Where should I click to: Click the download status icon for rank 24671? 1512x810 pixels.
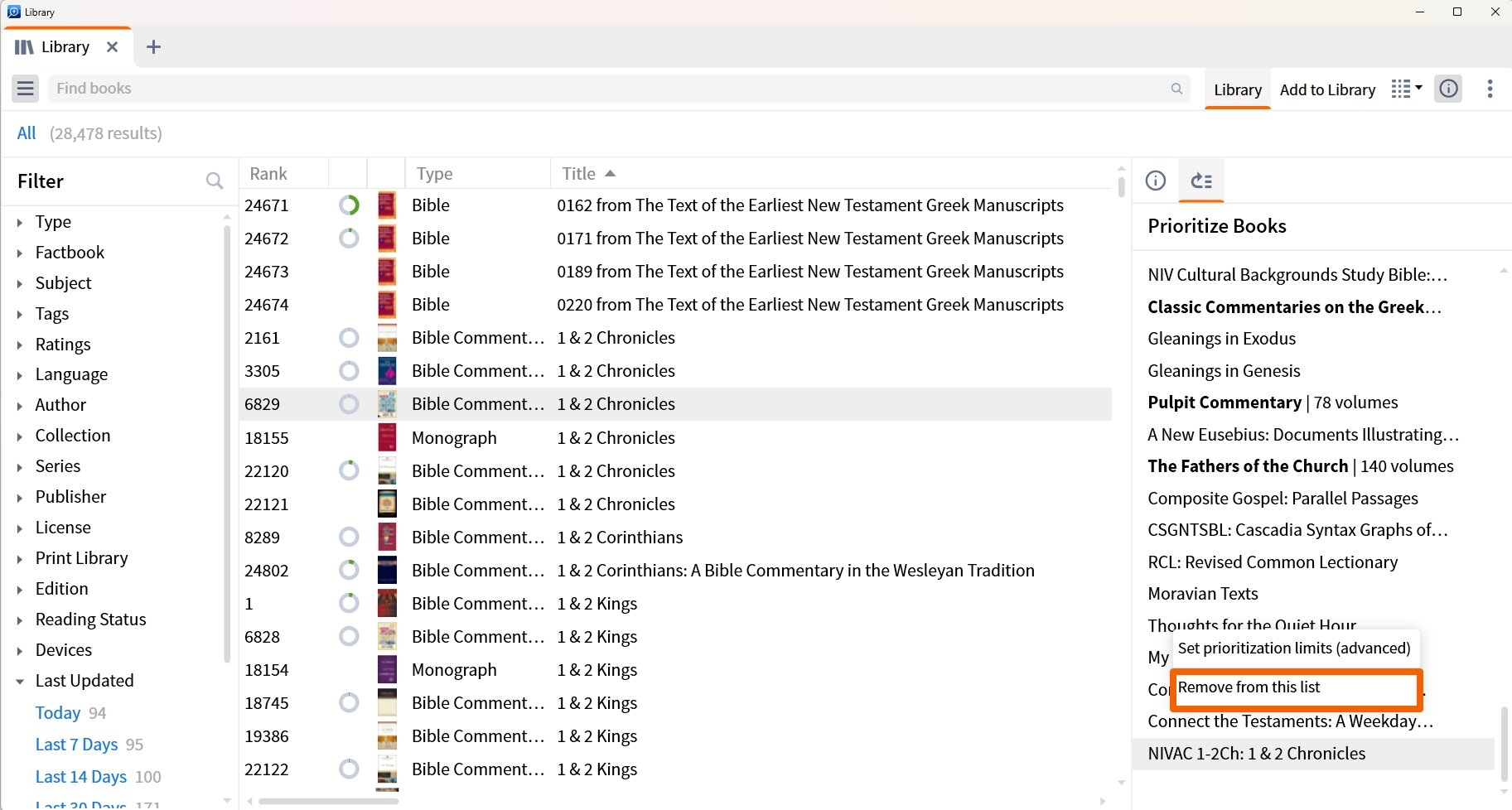pyautogui.click(x=350, y=205)
